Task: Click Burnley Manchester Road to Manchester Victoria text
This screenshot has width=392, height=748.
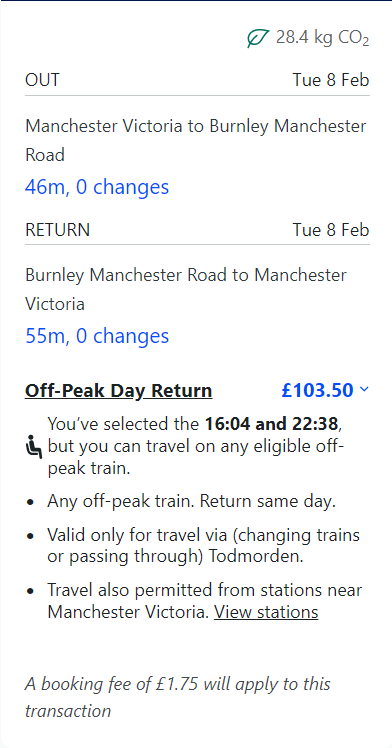Action: 186,289
